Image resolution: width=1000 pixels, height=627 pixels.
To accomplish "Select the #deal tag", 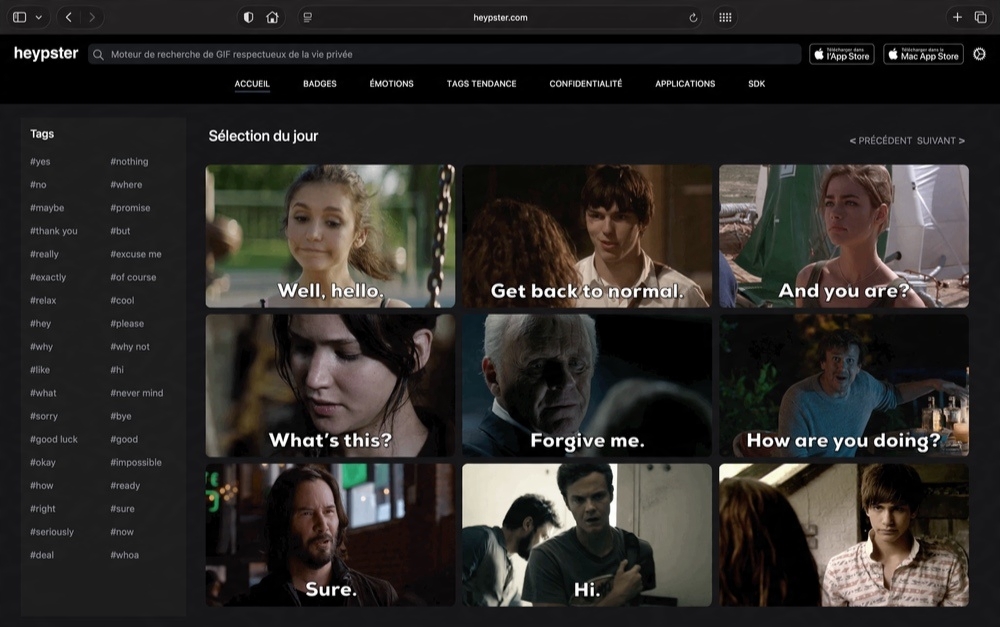I will click(42, 555).
